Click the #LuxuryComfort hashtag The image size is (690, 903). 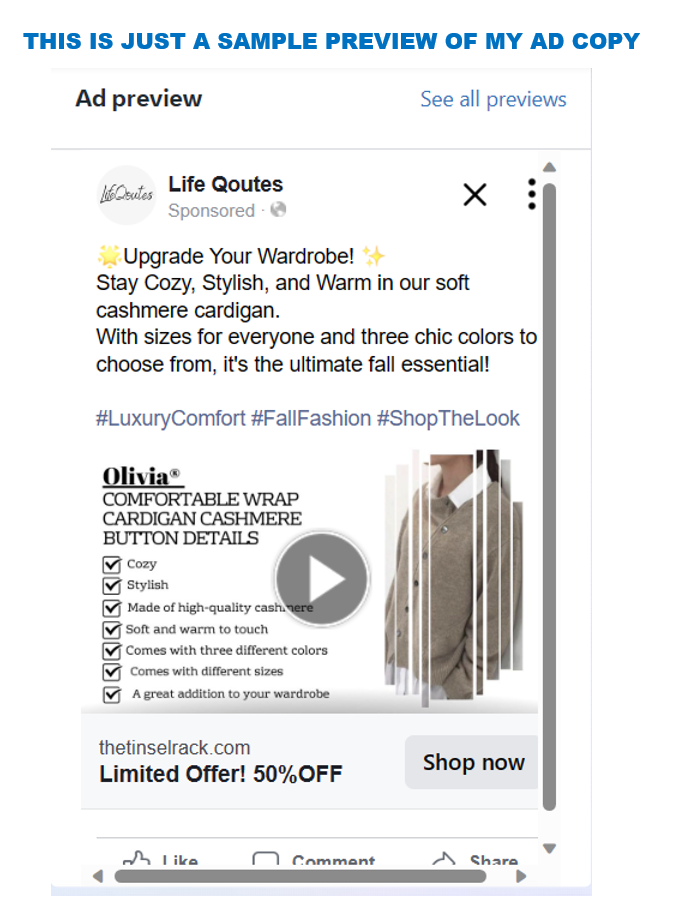coord(170,418)
